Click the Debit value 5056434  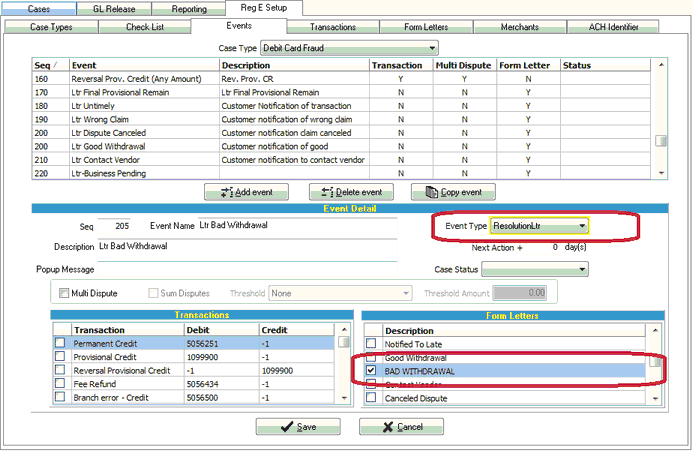(202, 384)
